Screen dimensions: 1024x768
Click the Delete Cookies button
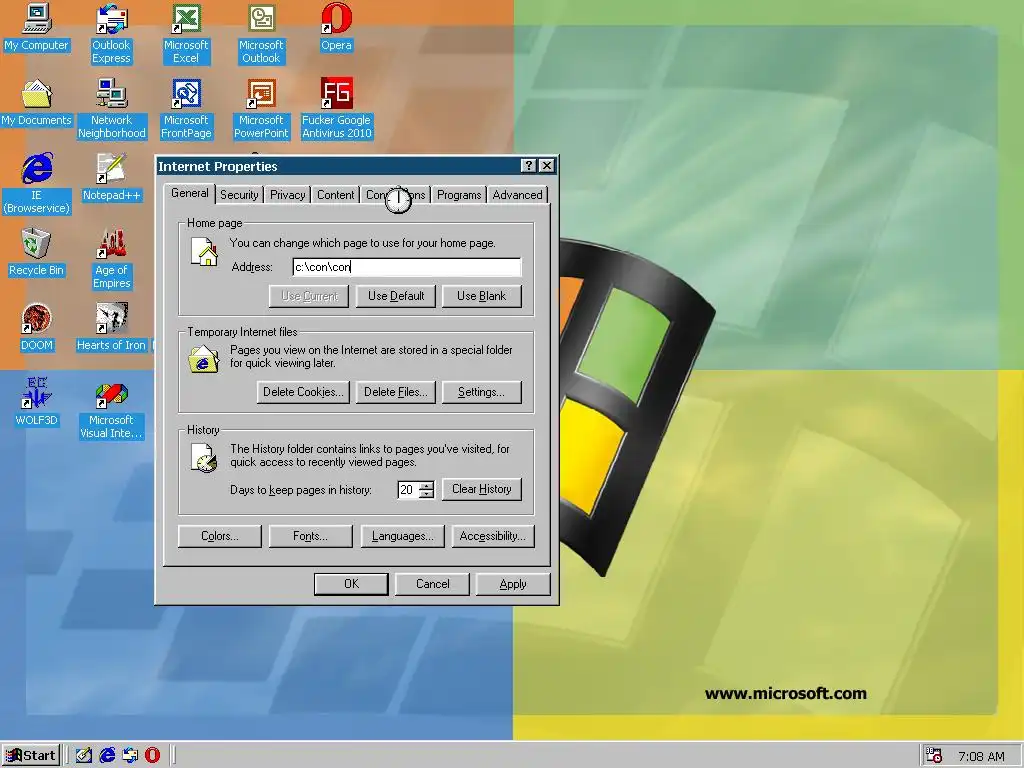pos(303,392)
